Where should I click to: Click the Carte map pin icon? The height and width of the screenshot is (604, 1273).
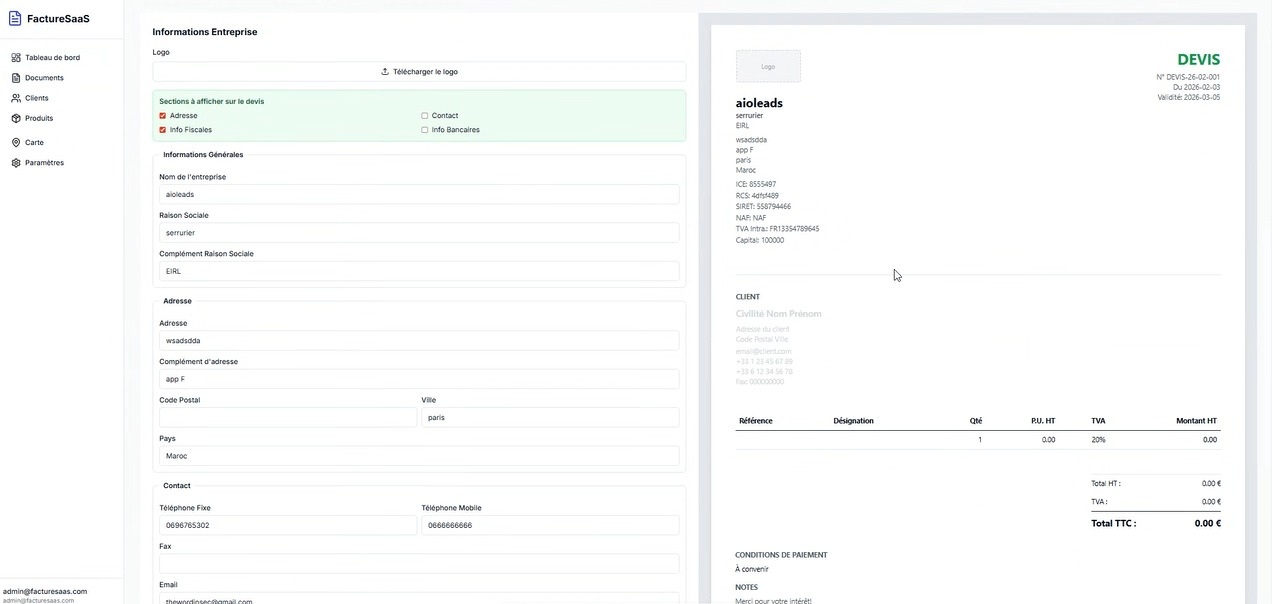16,143
